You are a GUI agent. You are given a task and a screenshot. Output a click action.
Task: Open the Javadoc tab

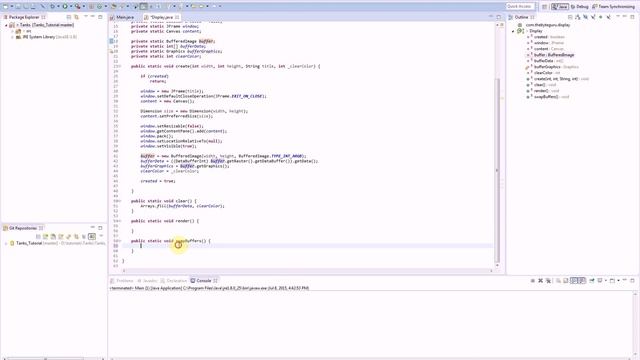click(147, 281)
